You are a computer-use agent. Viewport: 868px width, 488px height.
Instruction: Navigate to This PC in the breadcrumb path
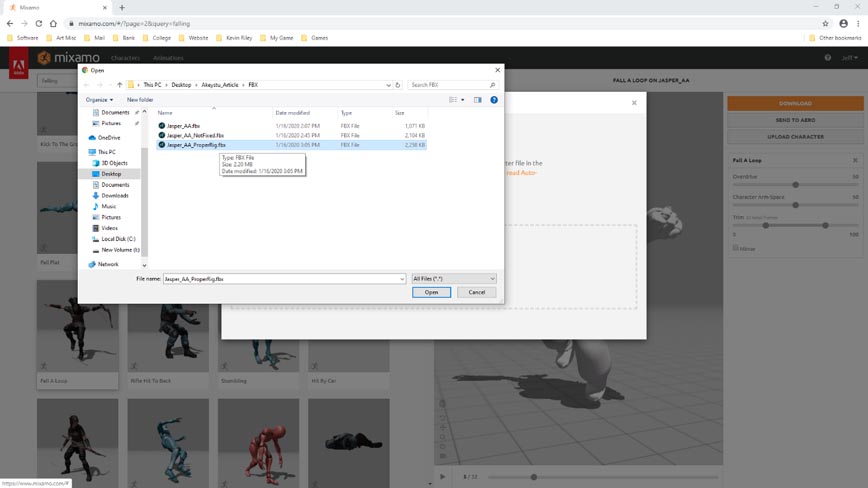click(152, 85)
